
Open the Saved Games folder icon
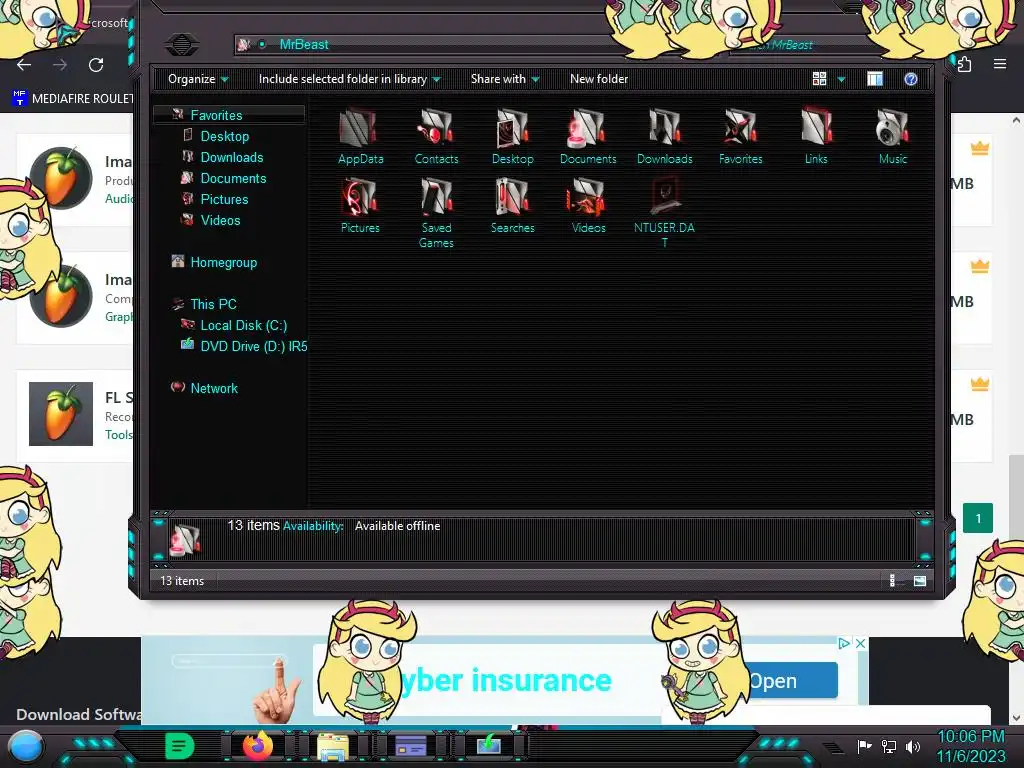pyautogui.click(x=436, y=212)
